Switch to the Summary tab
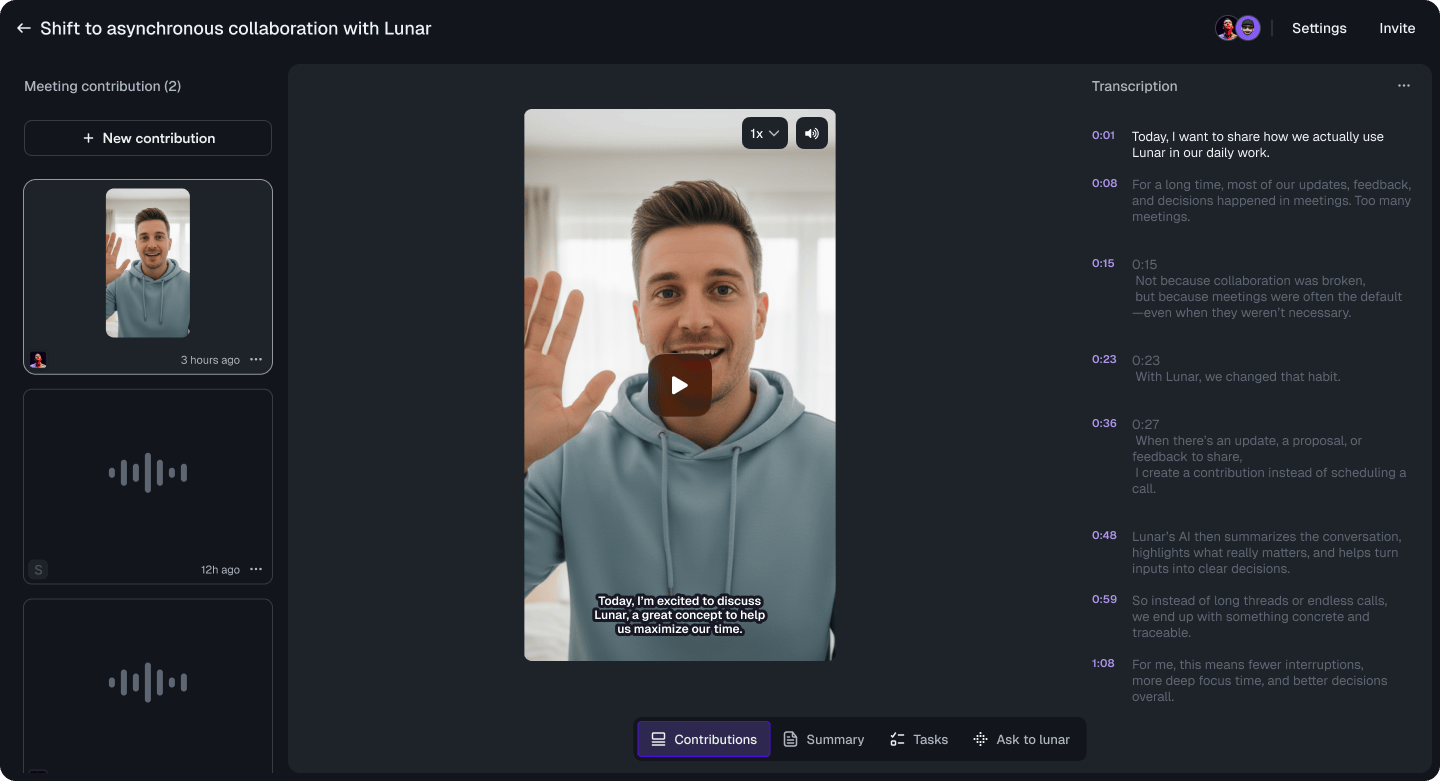Viewport: 1440px width, 781px height. pyautogui.click(x=823, y=740)
